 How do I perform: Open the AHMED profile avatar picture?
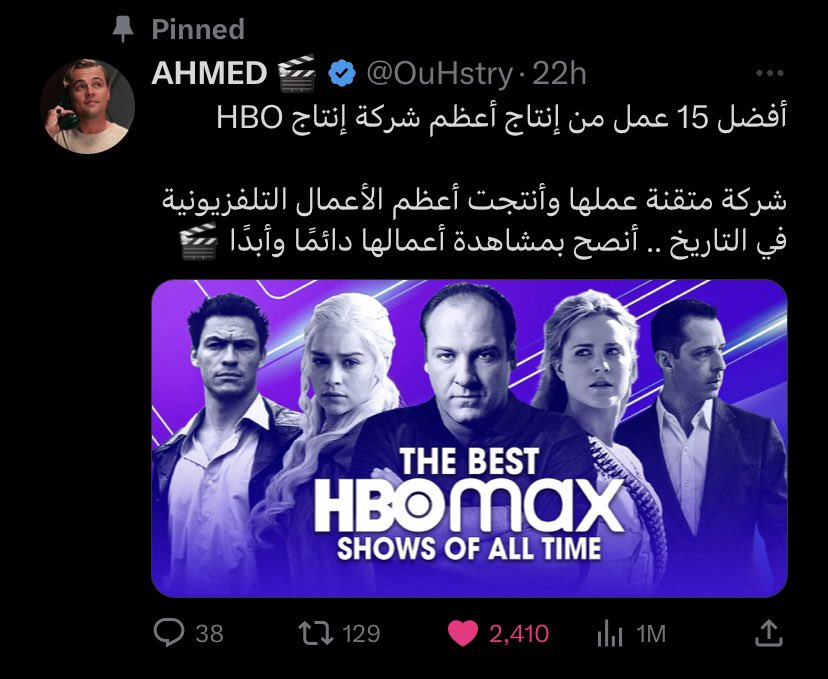[x=88, y=106]
